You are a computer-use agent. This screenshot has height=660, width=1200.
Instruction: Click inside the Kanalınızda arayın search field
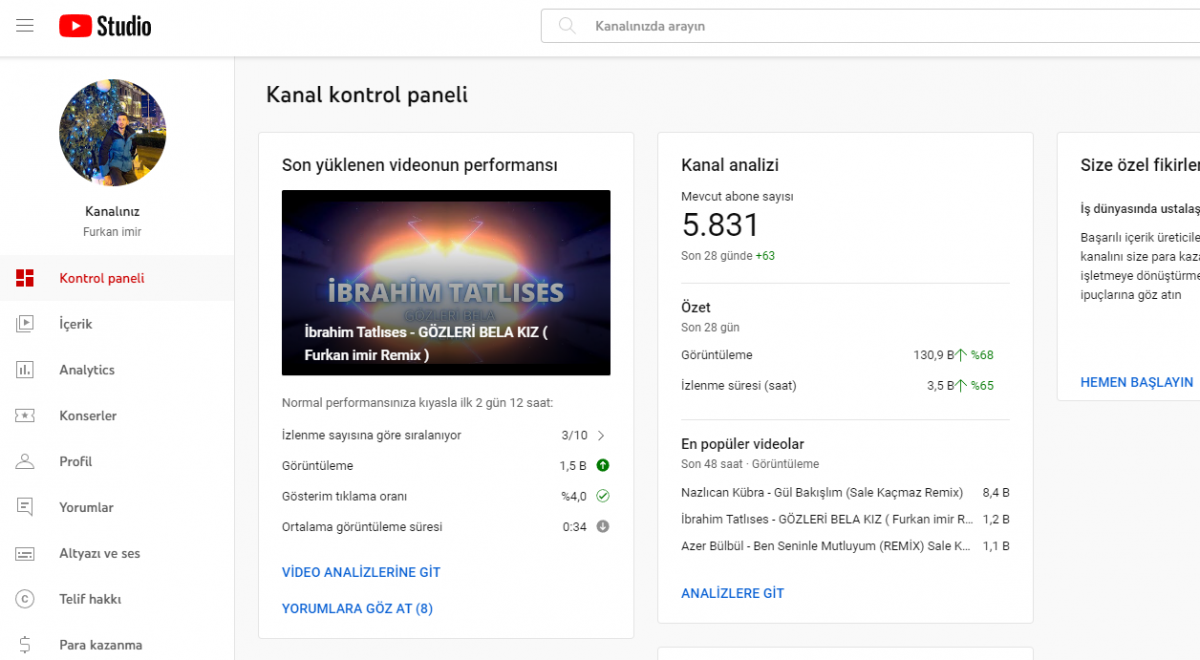pyautogui.click(x=870, y=26)
